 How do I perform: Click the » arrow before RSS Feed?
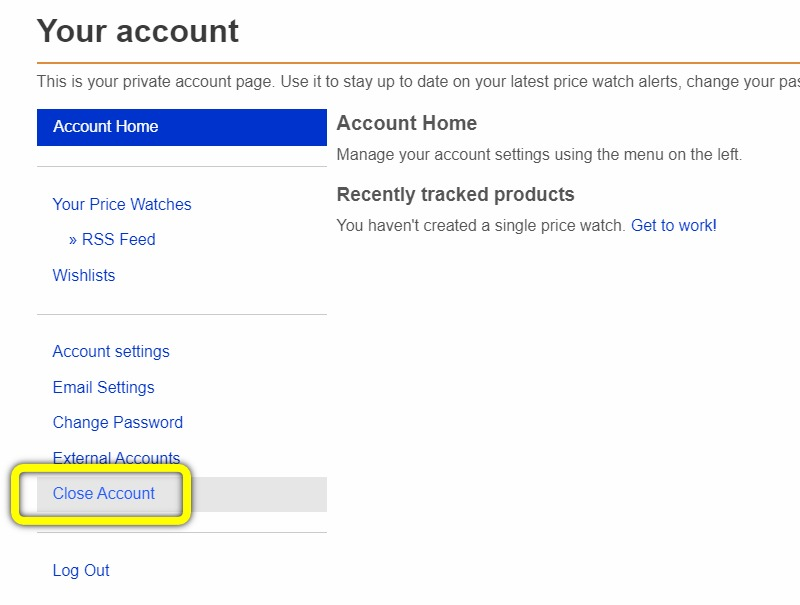coord(73,239)
